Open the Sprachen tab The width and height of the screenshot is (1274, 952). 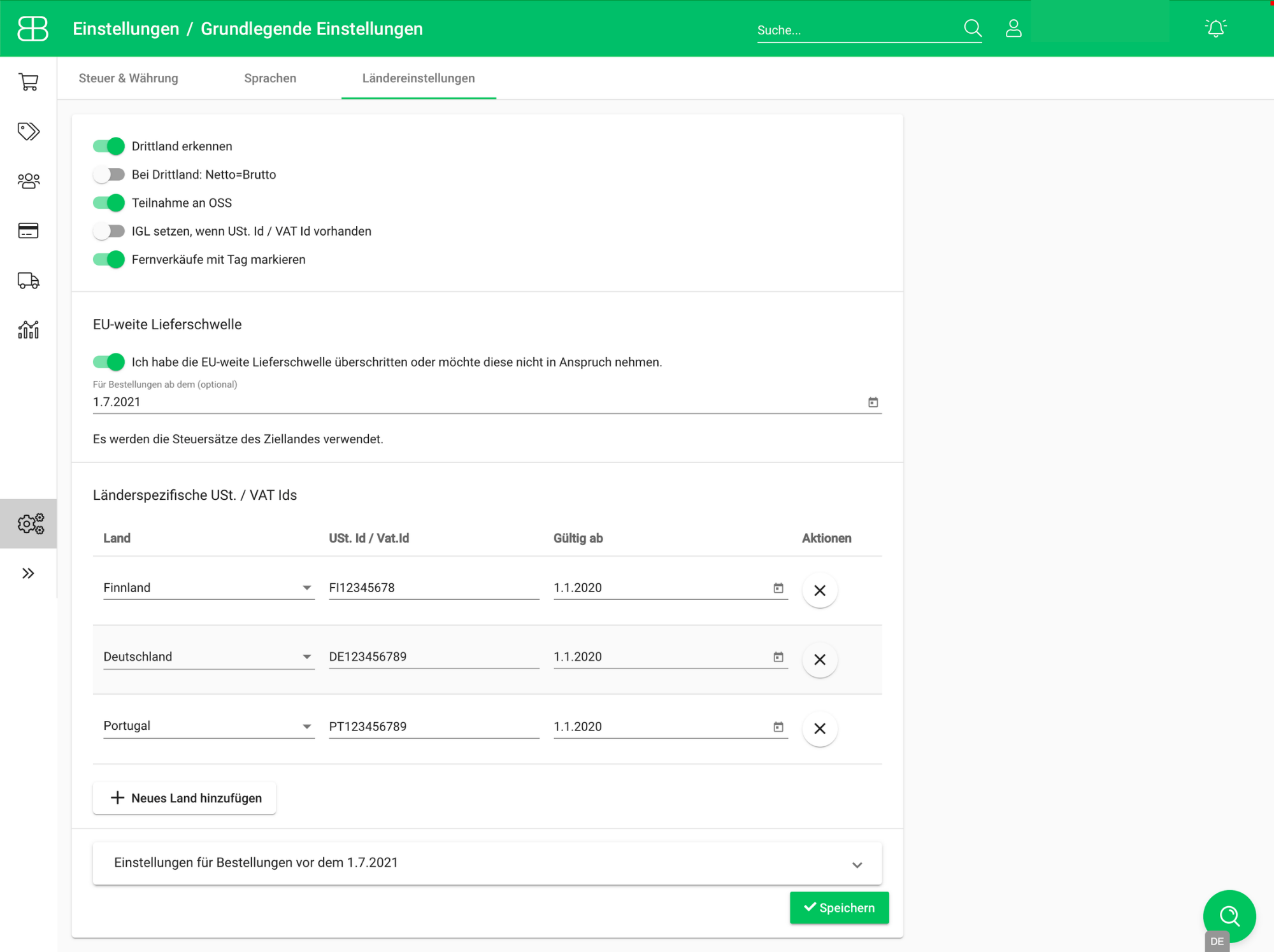(x=270, y=78)
